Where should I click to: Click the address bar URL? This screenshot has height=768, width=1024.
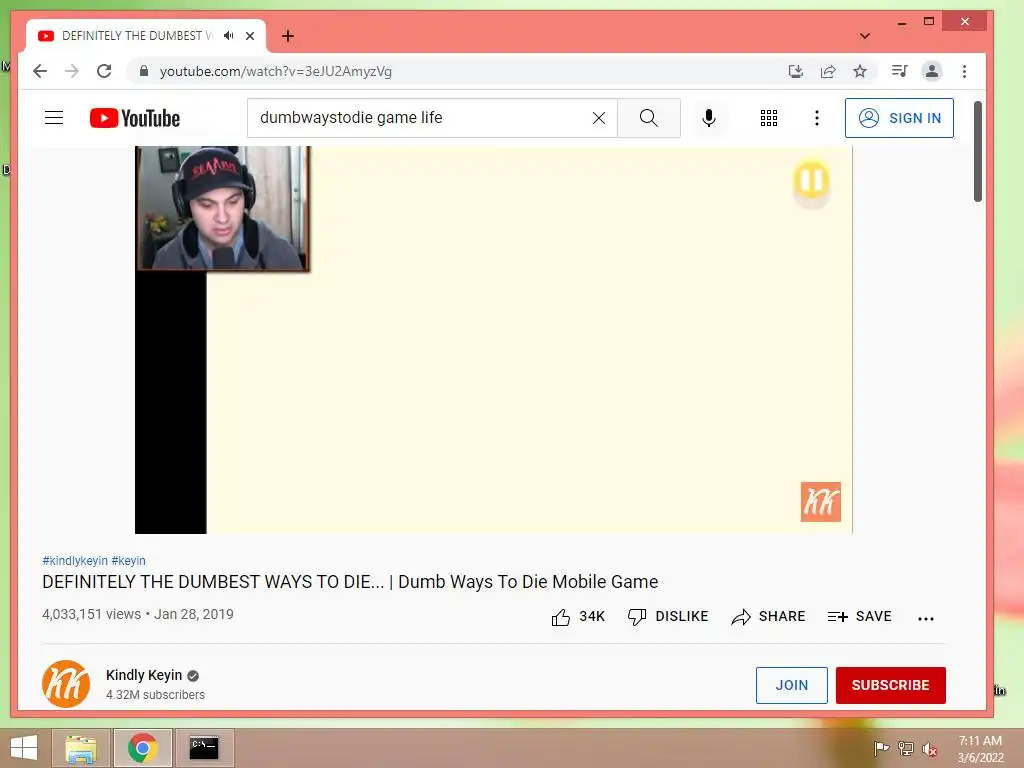pos(276,71)
